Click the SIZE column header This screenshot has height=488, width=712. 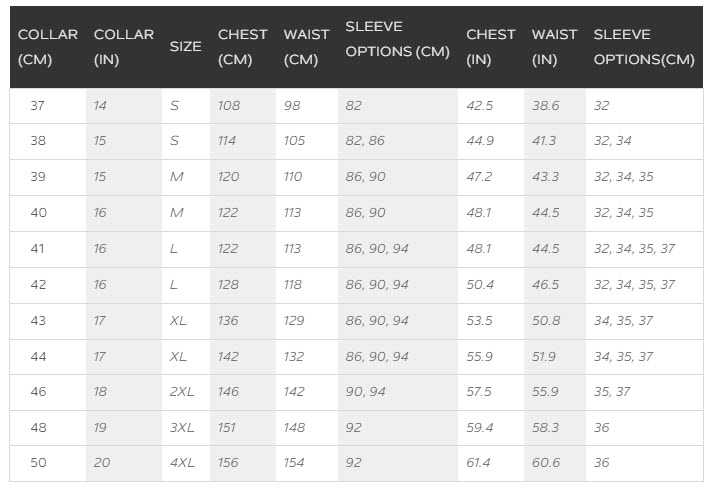click(185, 46)
